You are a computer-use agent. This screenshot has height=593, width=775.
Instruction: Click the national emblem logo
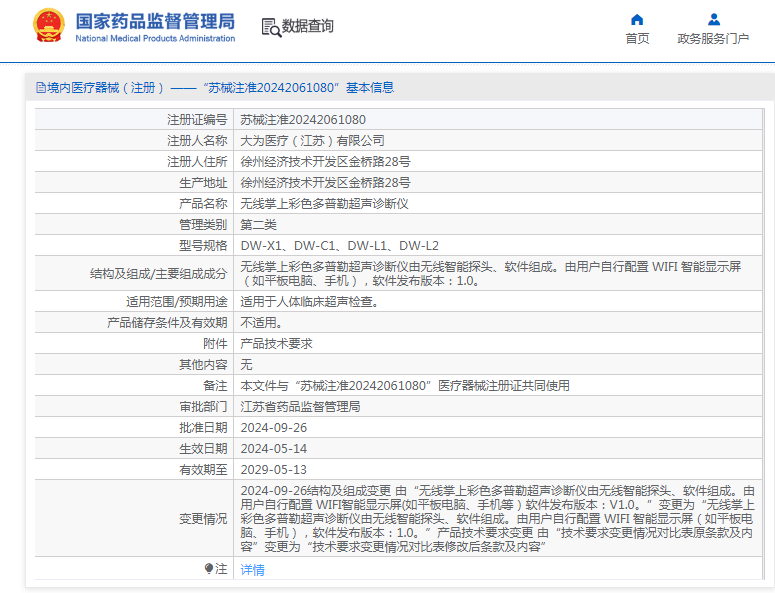[x=49, y=25]
